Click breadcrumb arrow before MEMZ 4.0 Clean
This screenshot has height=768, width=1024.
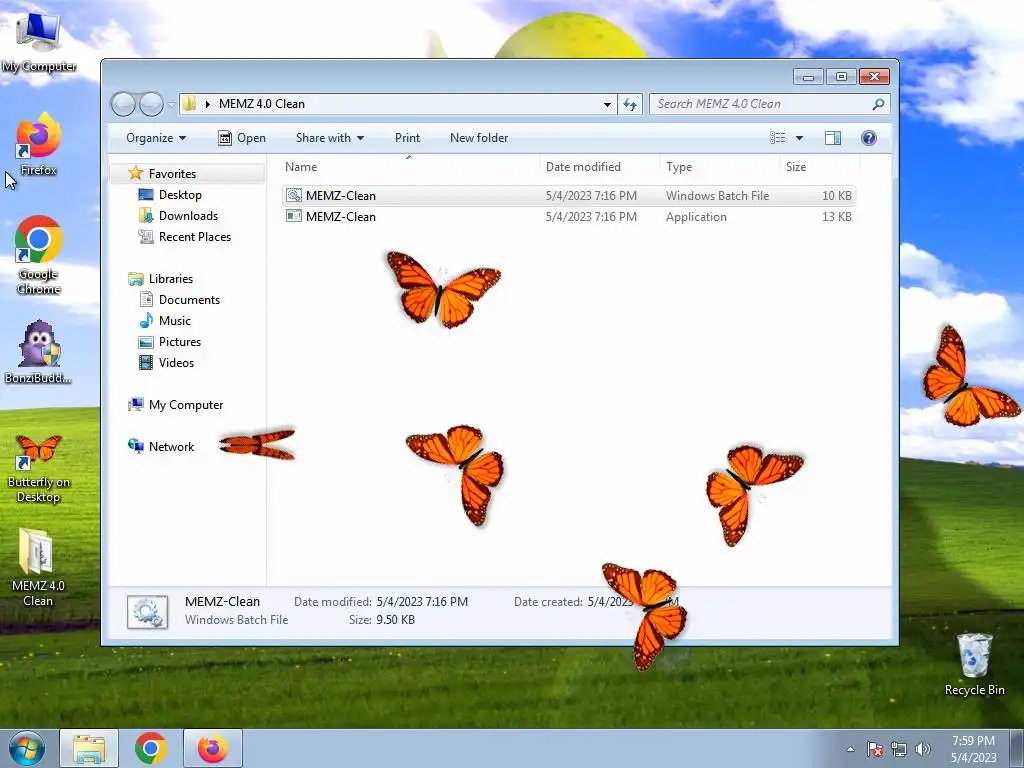[208, 104]
